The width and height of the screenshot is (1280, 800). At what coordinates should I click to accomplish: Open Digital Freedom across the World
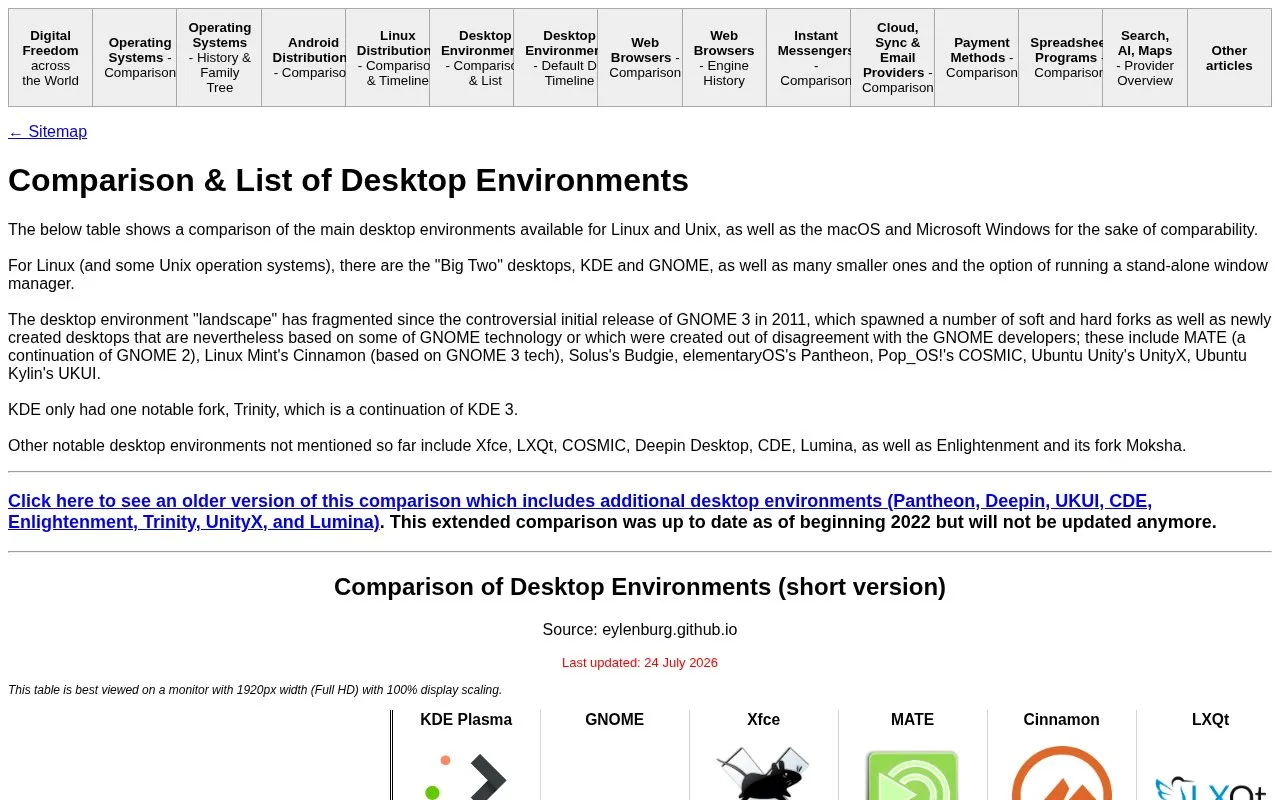click(x=50, y=58)
